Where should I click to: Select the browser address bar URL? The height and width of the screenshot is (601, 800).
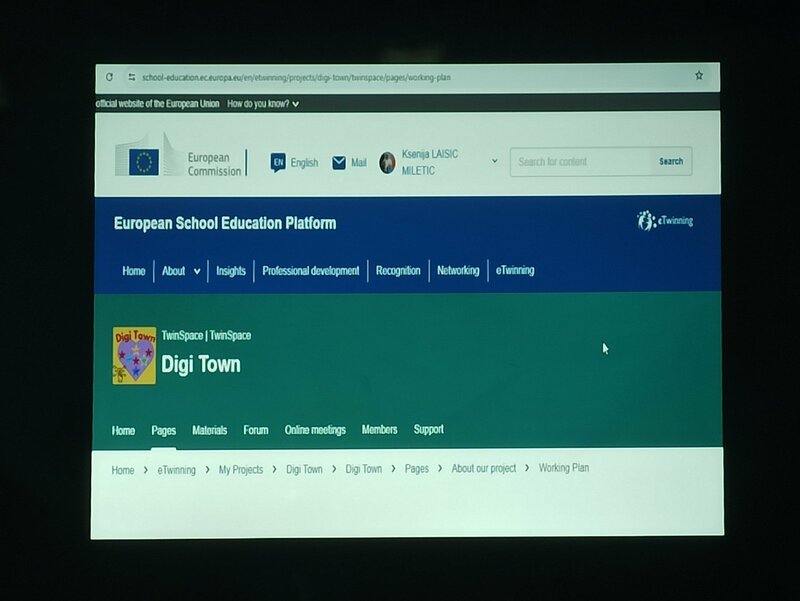(x=296, y=78)
